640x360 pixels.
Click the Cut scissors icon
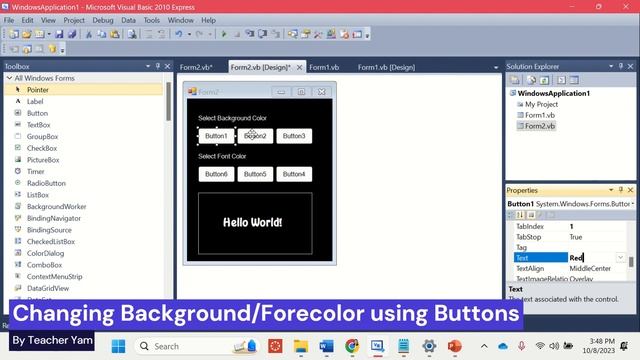pyautogui.click(x=89, y=34)
